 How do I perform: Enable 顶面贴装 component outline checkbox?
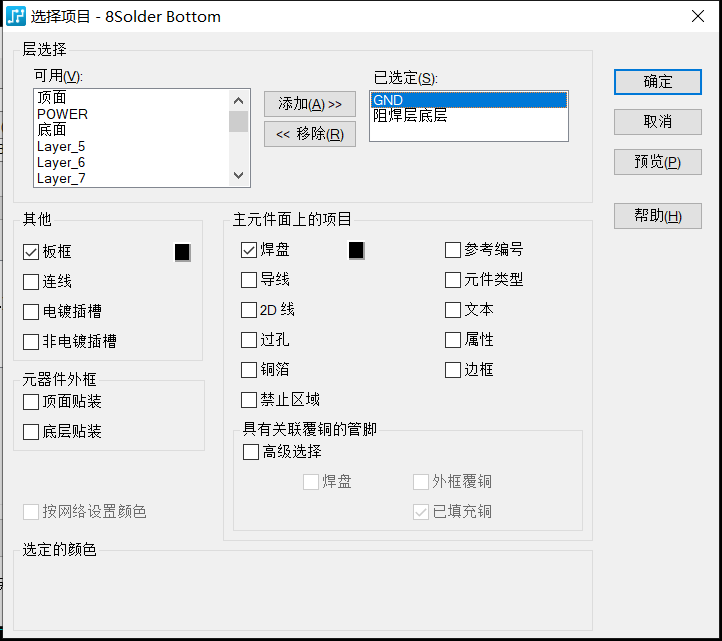(x=31, y=402)
